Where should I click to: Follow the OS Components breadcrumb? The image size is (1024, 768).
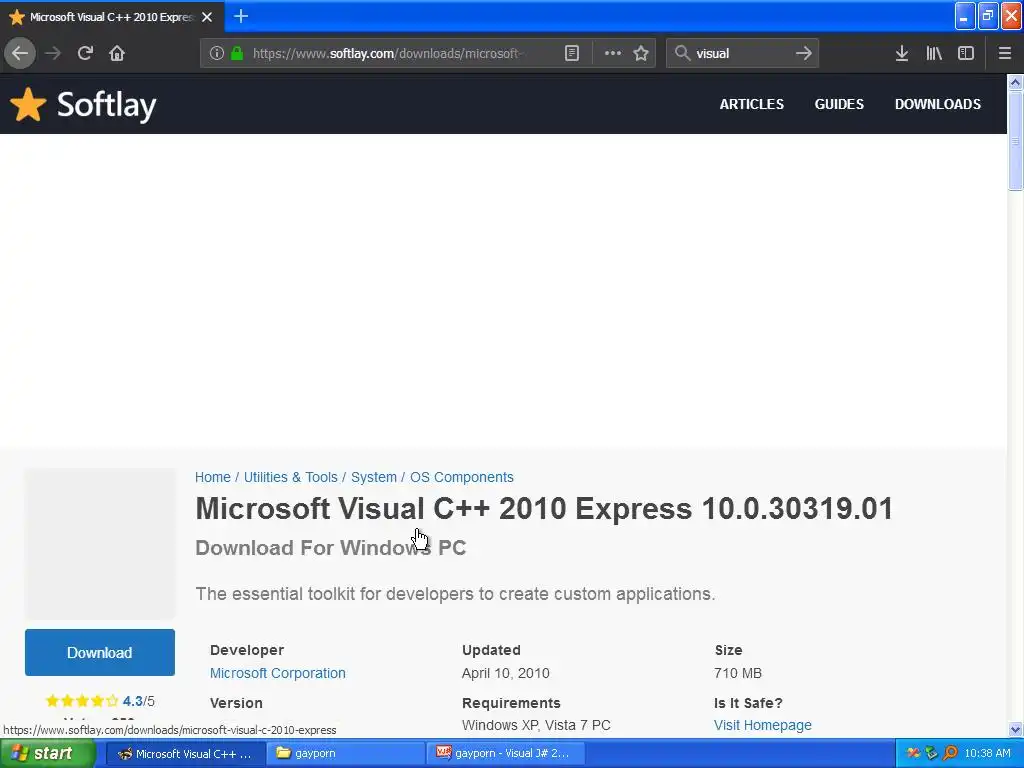[x=462, y=477]
